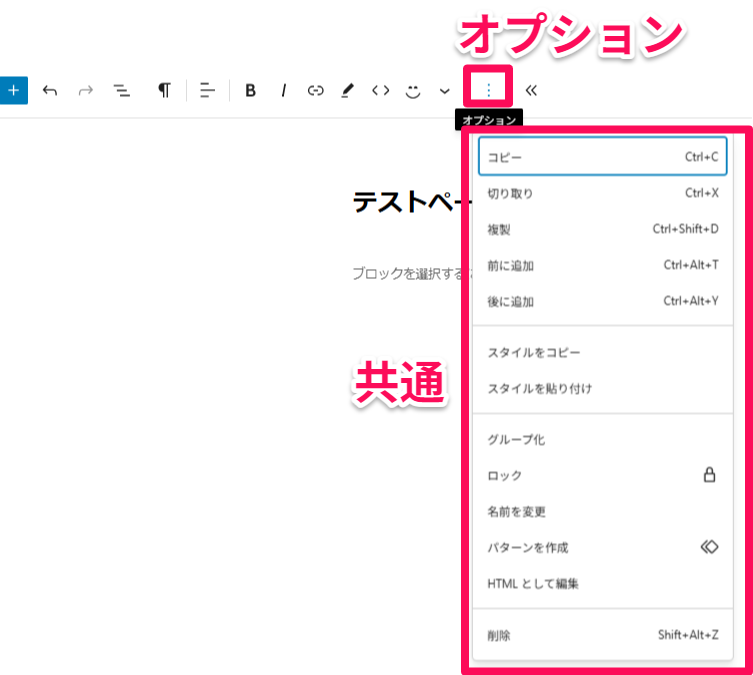Click the undo arrow icon
This screenshot has height=675, width=753.
50,90
